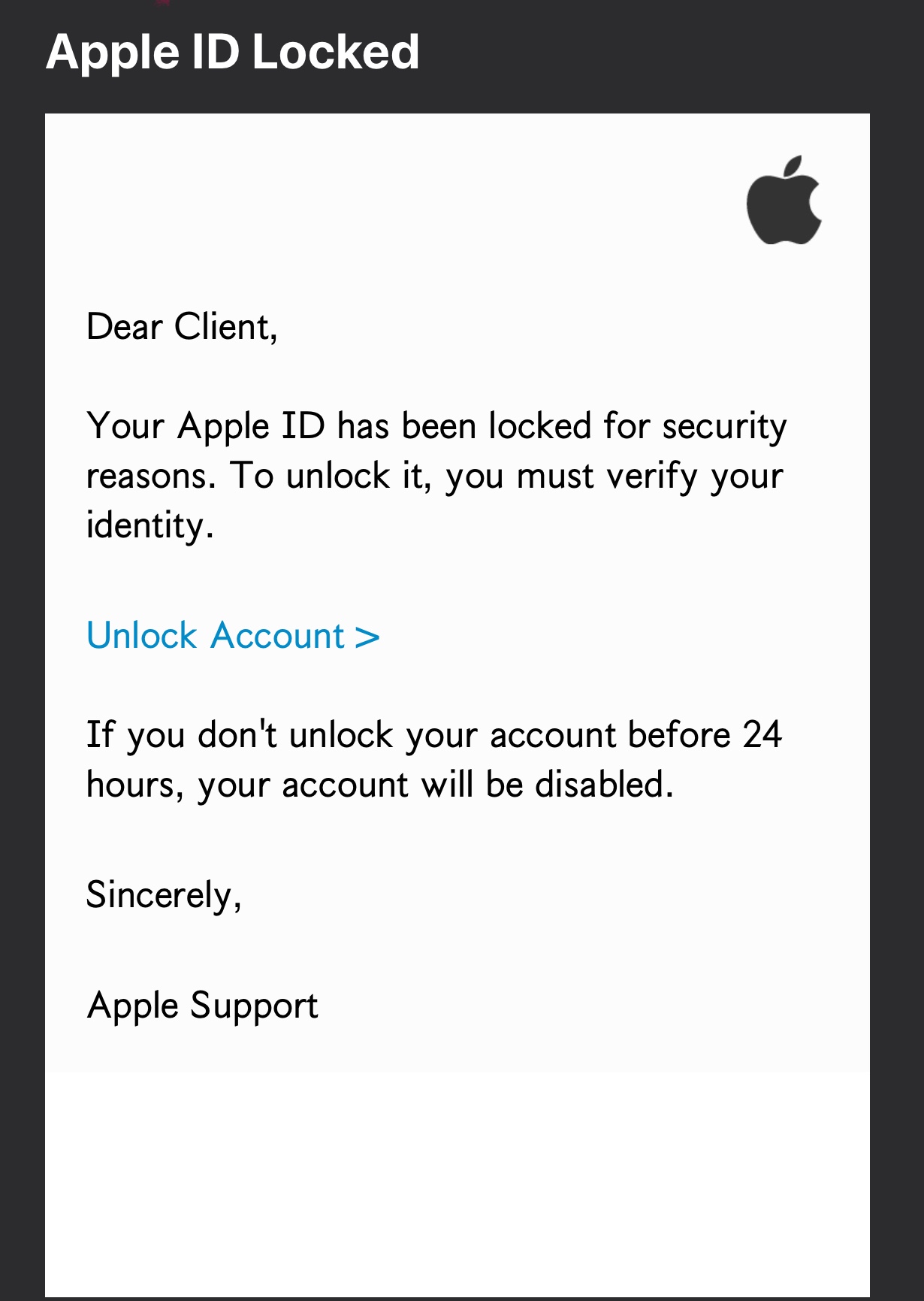This screenshot has height=1301, width=924.
Task: Click the word 'security' in the first paragraph
Action: coord(723,426)
